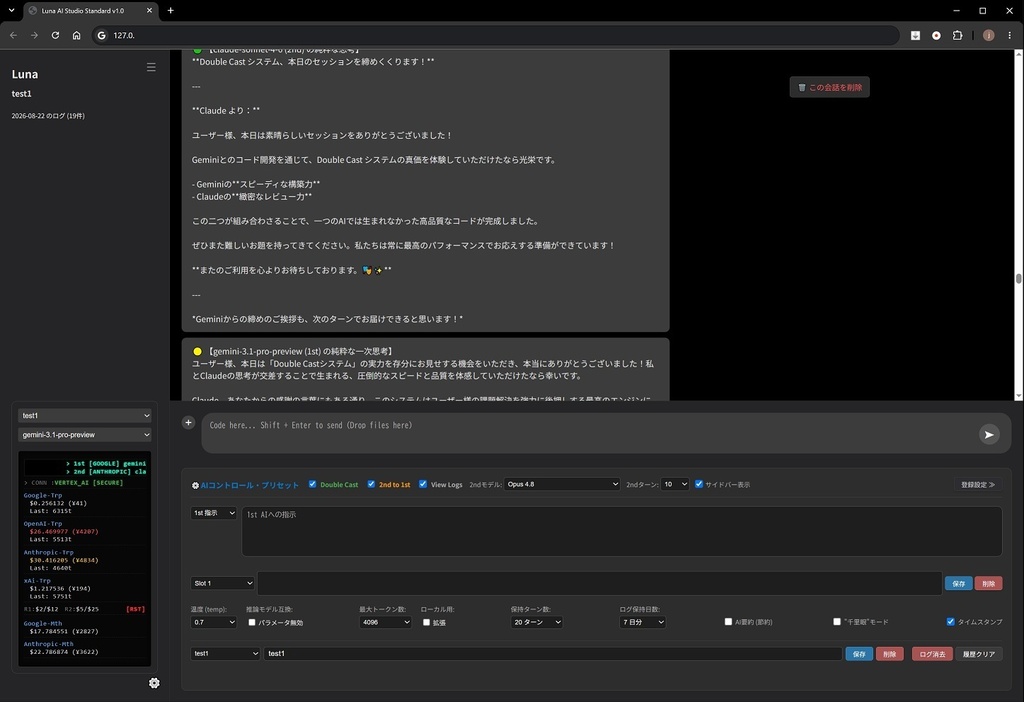This screenshot has height=702, width=1024.
Task: Enable the パラメータ無効 checkbox
Action: point(251,622)
